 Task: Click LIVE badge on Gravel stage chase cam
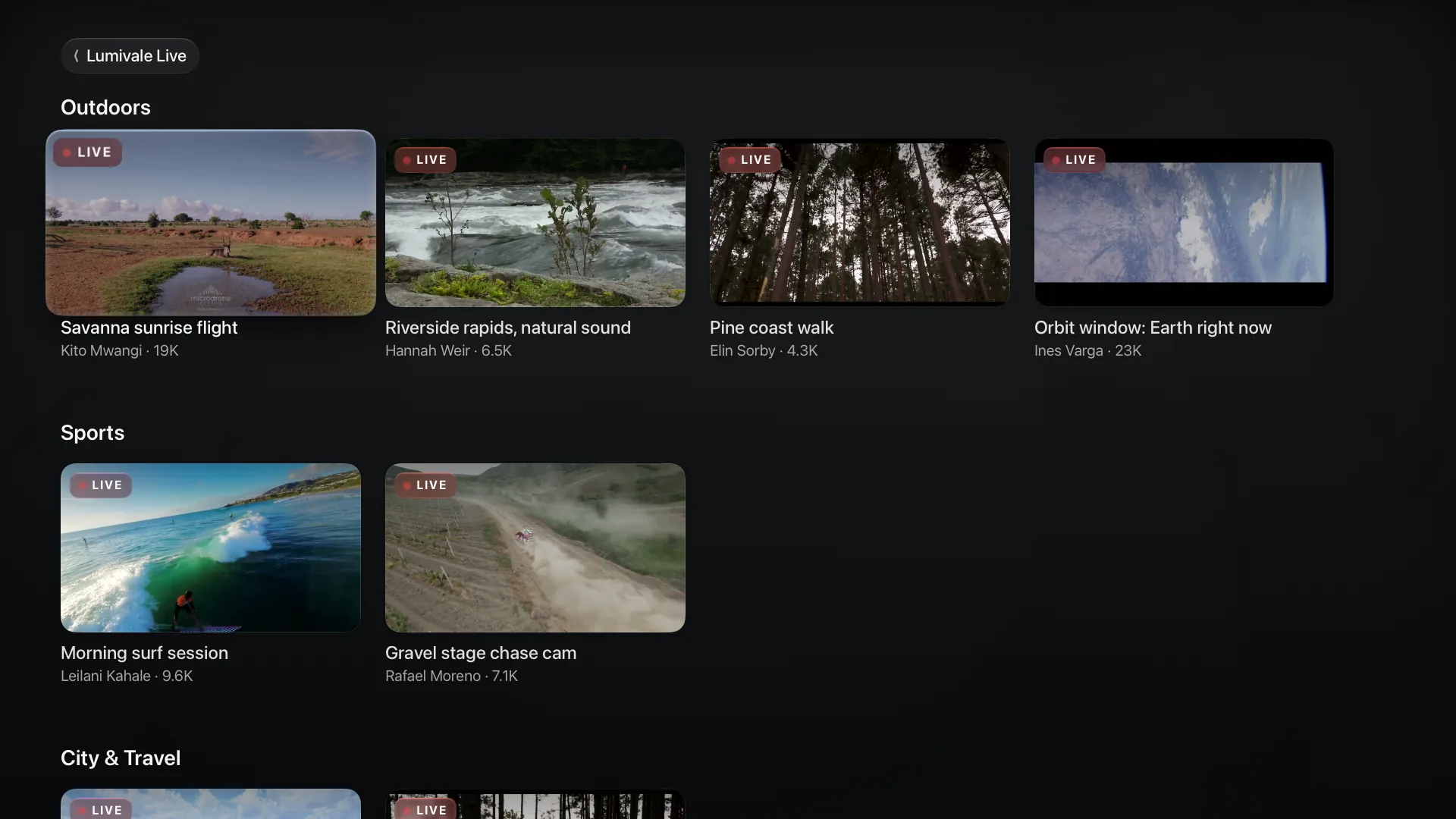[425, 485]
